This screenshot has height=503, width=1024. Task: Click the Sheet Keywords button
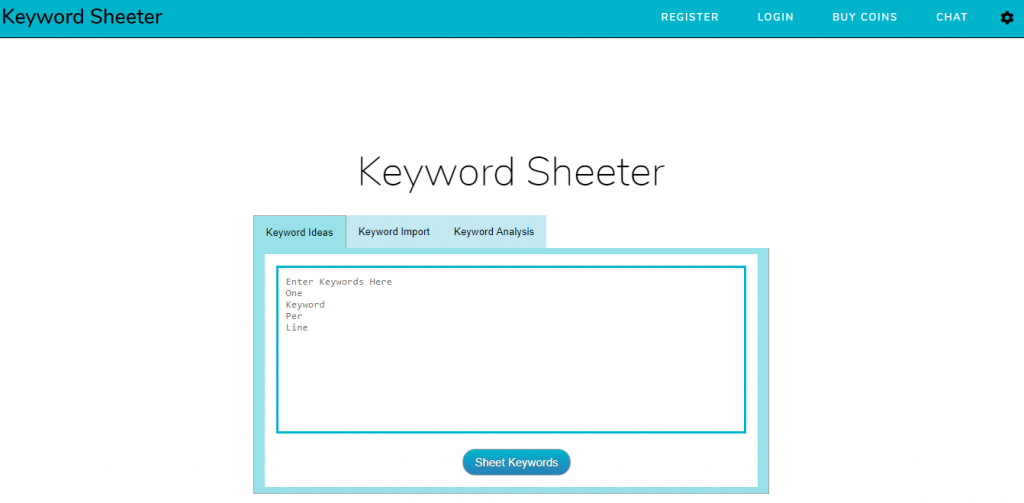[517, 462]
